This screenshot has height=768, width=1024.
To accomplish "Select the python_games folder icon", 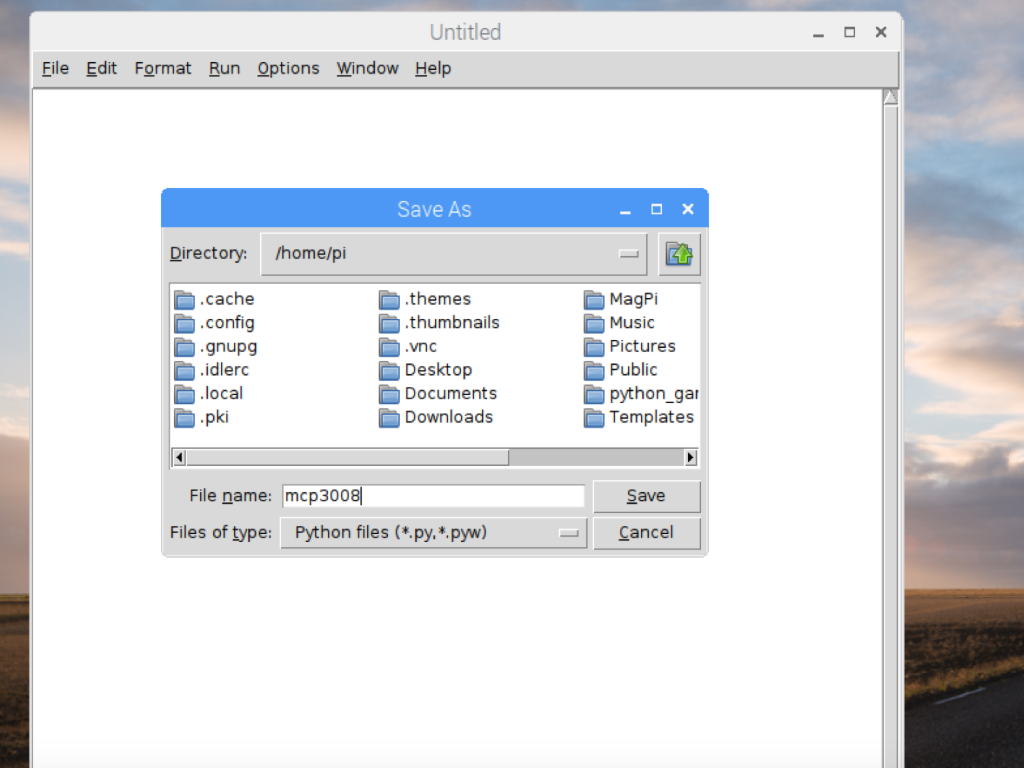I will (x=594, y=394).
